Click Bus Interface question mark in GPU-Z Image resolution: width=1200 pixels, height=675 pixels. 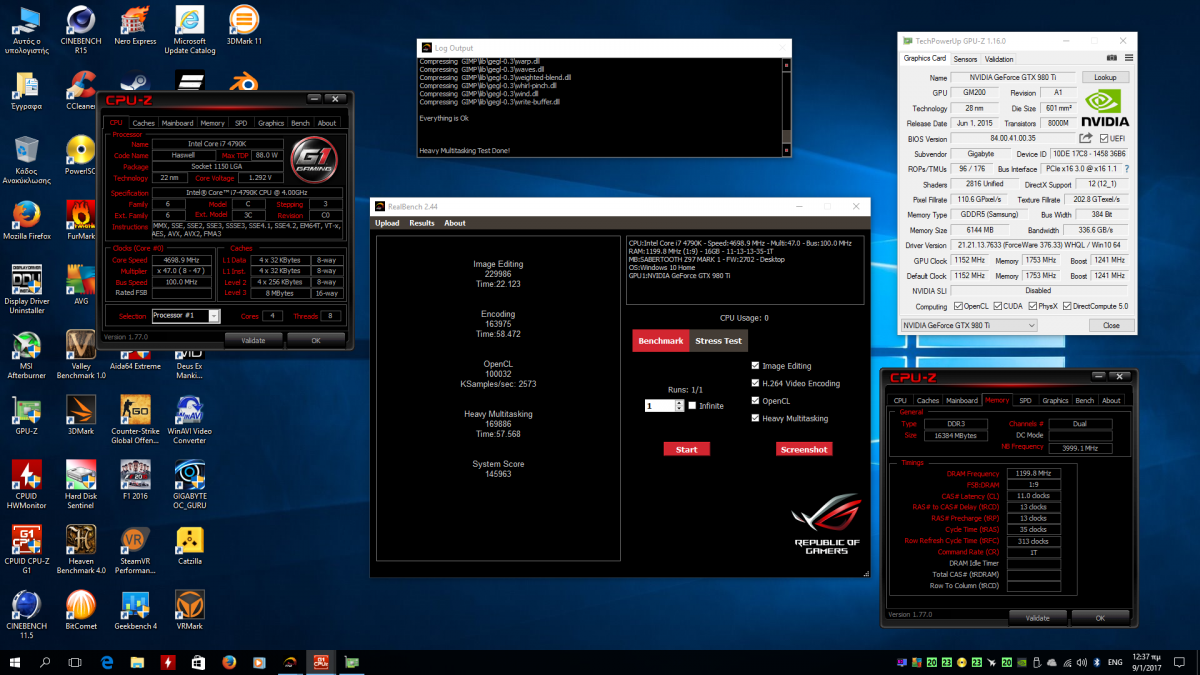coord(1126,169)
